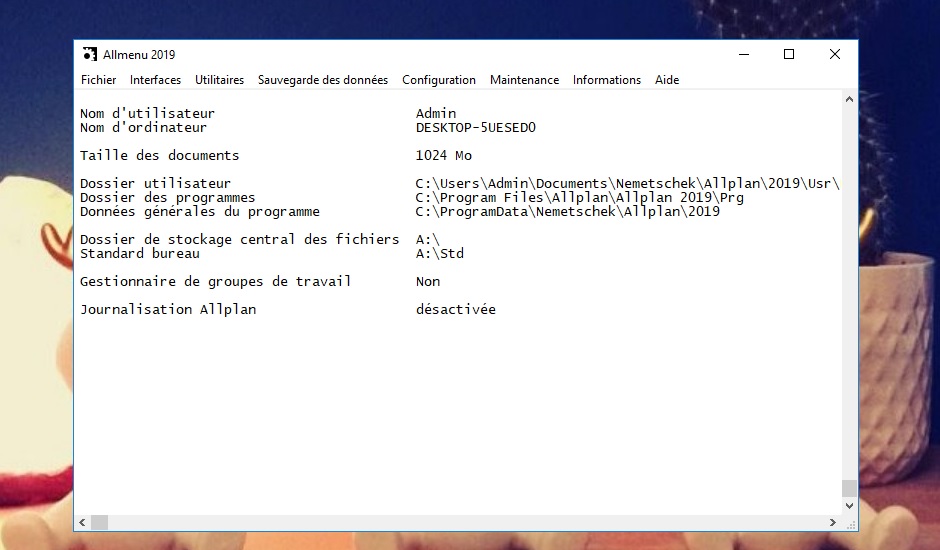Open the Configuration menu

439,80
